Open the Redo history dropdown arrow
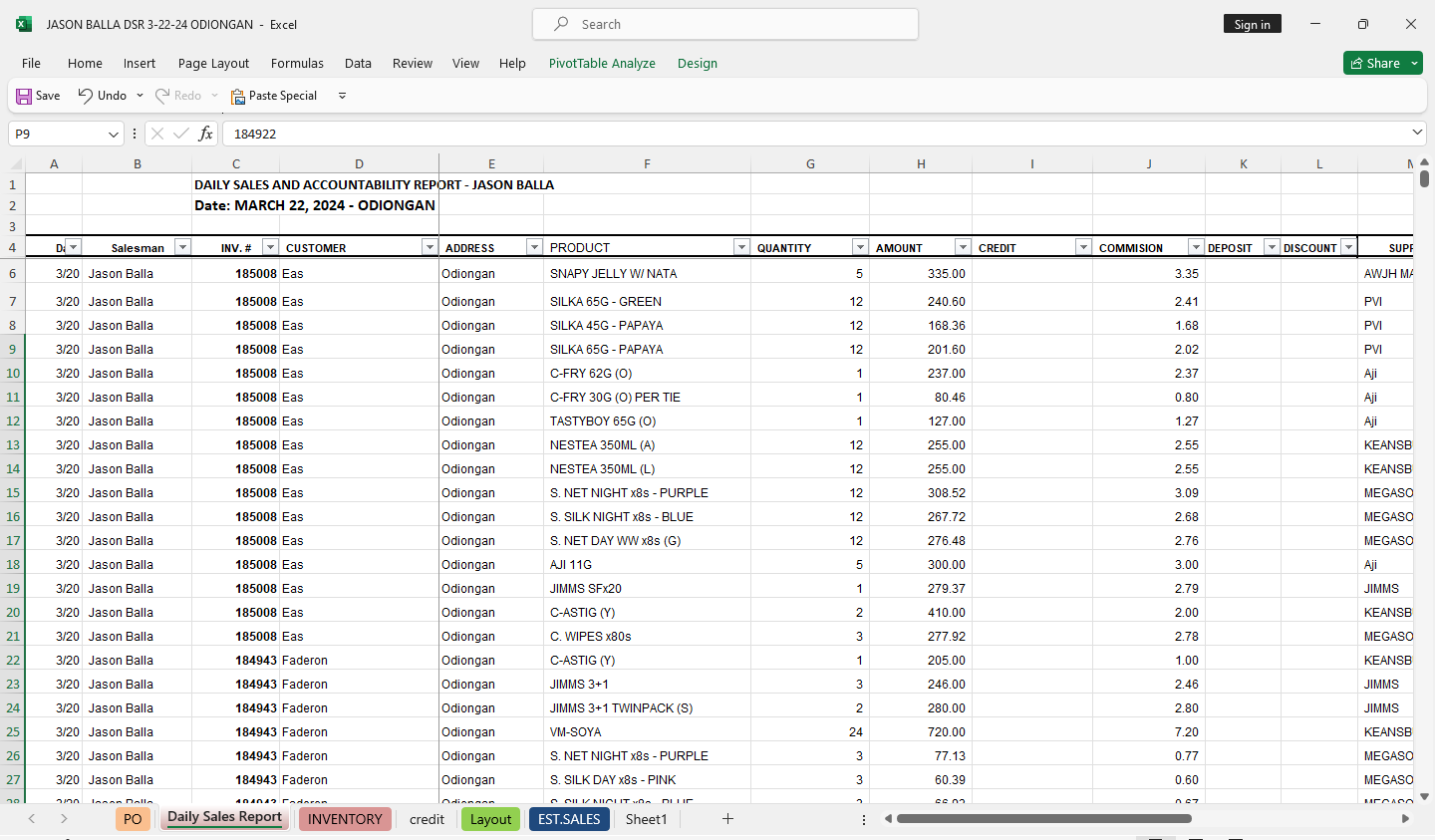1435x840 pixels. (x=214, y=96)
